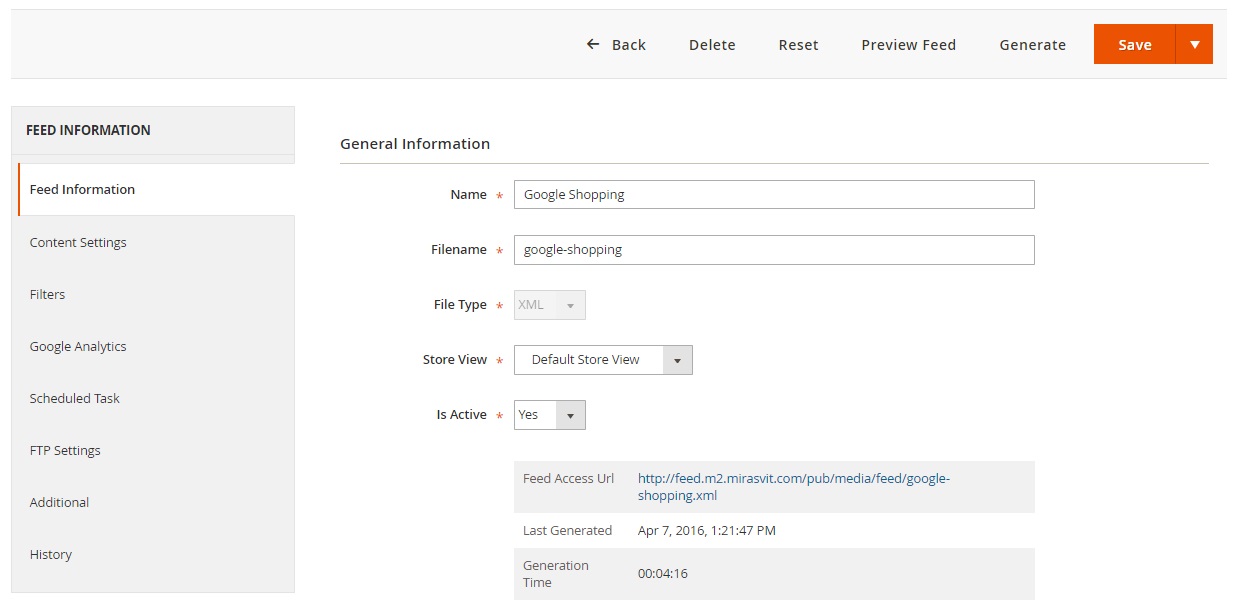Focus the Filename input field

point(774,250)
